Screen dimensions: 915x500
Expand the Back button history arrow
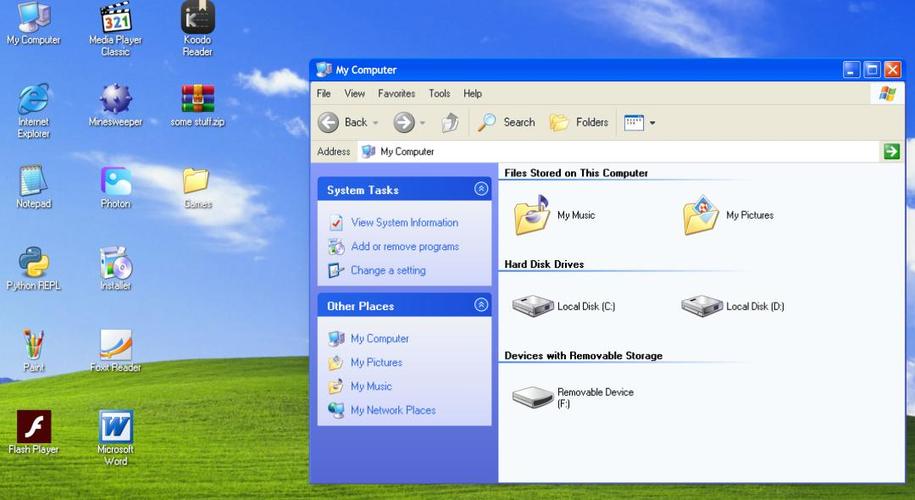pos(375,123)
